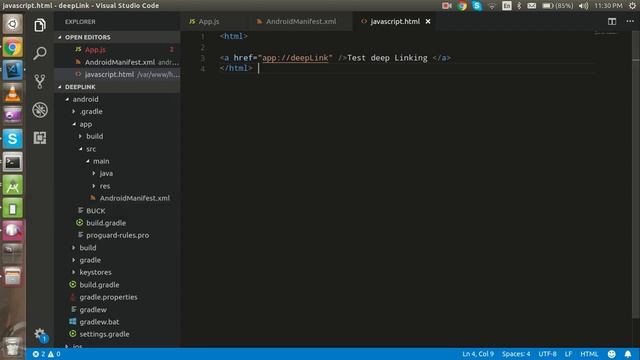This screenshot has height=360, width=640.
Task: Open the battery indicator menu
Action: click(x=558, y=6)
